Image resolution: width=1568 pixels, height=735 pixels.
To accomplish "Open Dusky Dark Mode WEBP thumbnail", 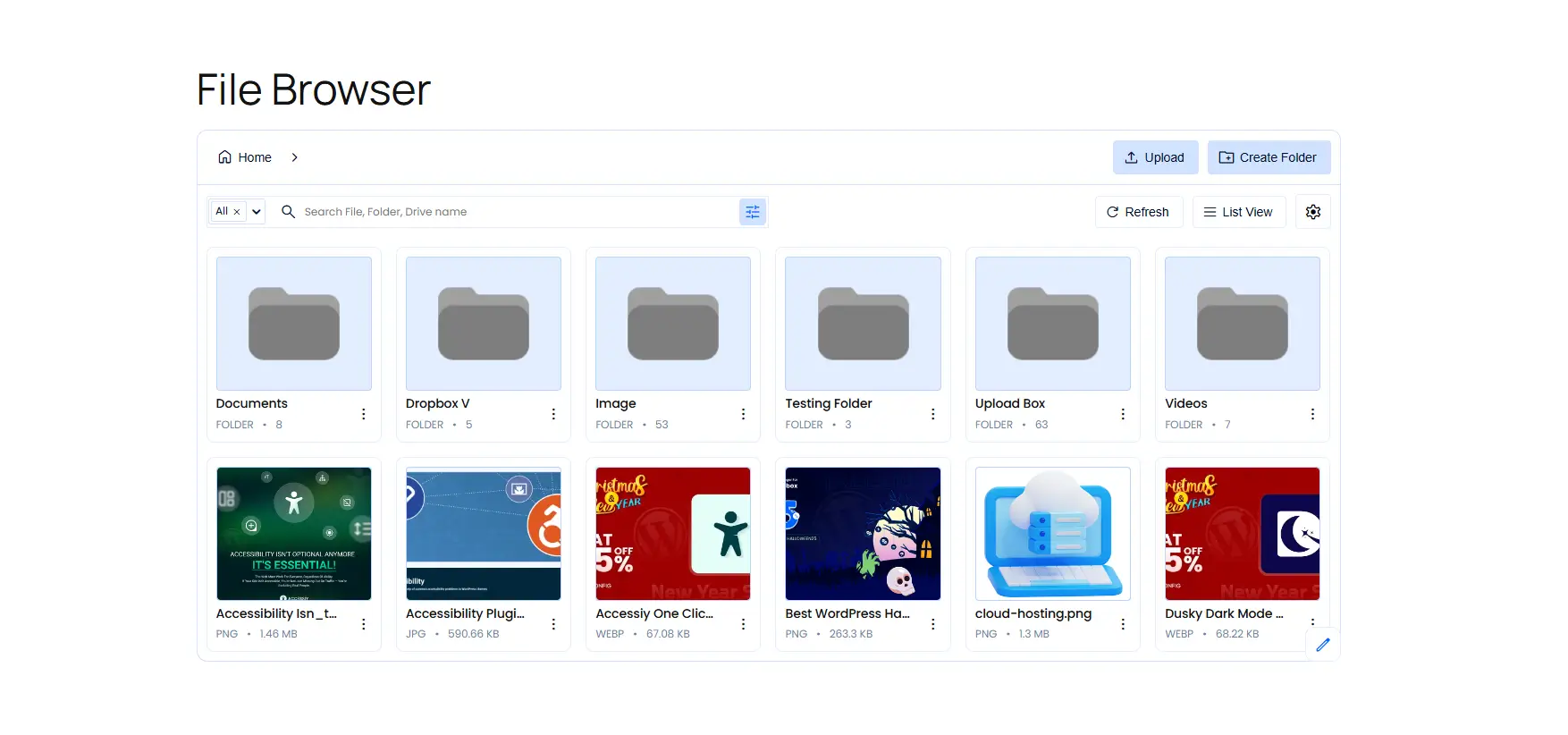I will [x=1243, y=534].
